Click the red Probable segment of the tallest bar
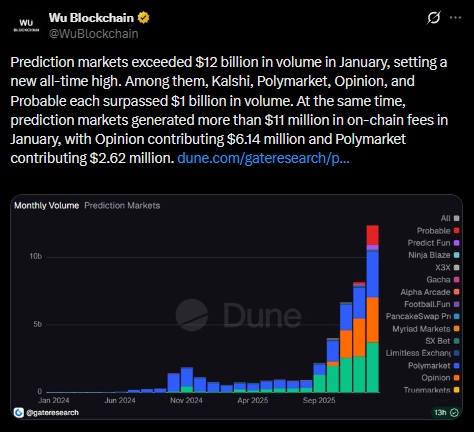 point(372,235)
